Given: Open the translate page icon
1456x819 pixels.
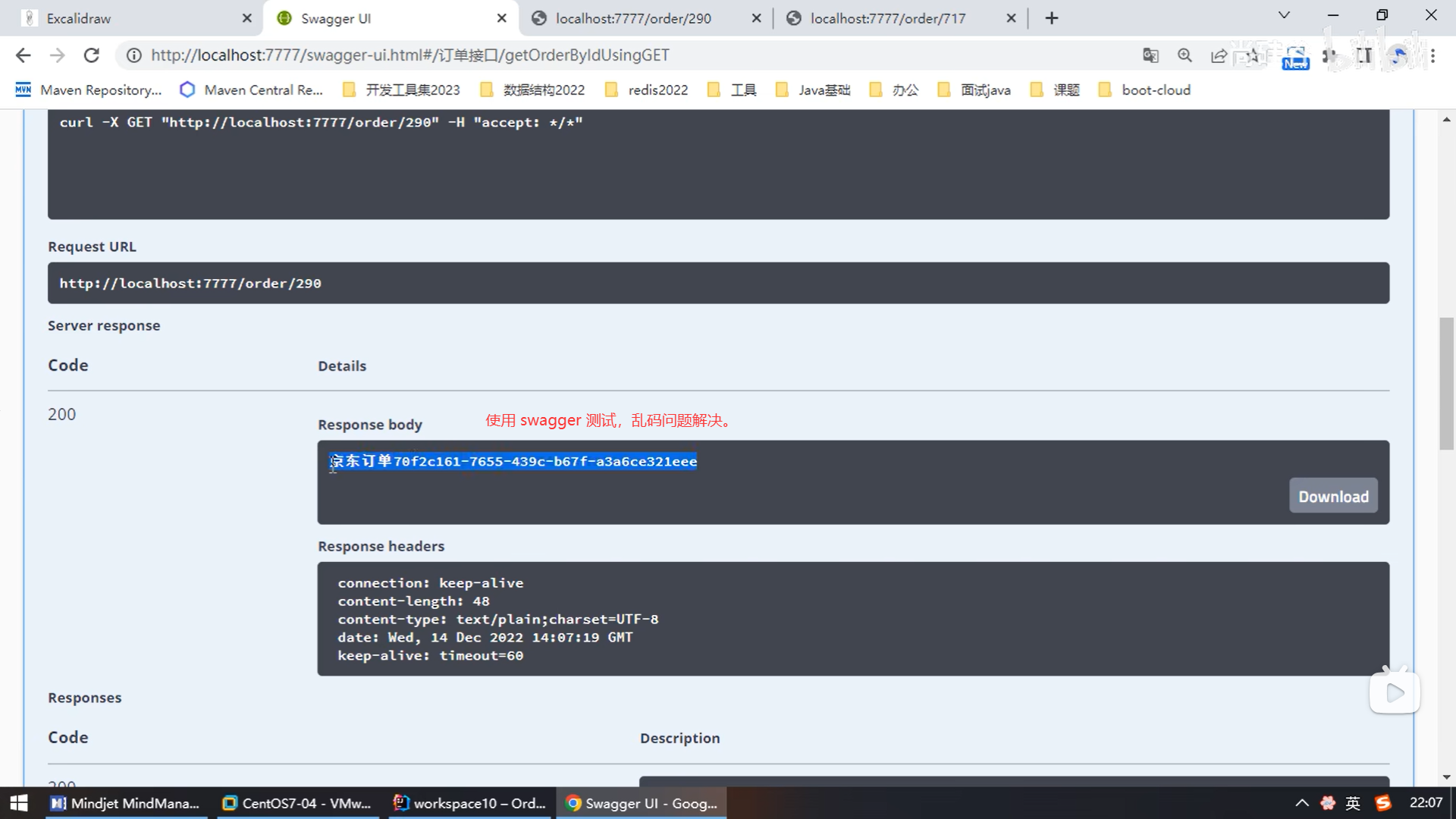Looking at the screenshot, I should click(1150, 55).
